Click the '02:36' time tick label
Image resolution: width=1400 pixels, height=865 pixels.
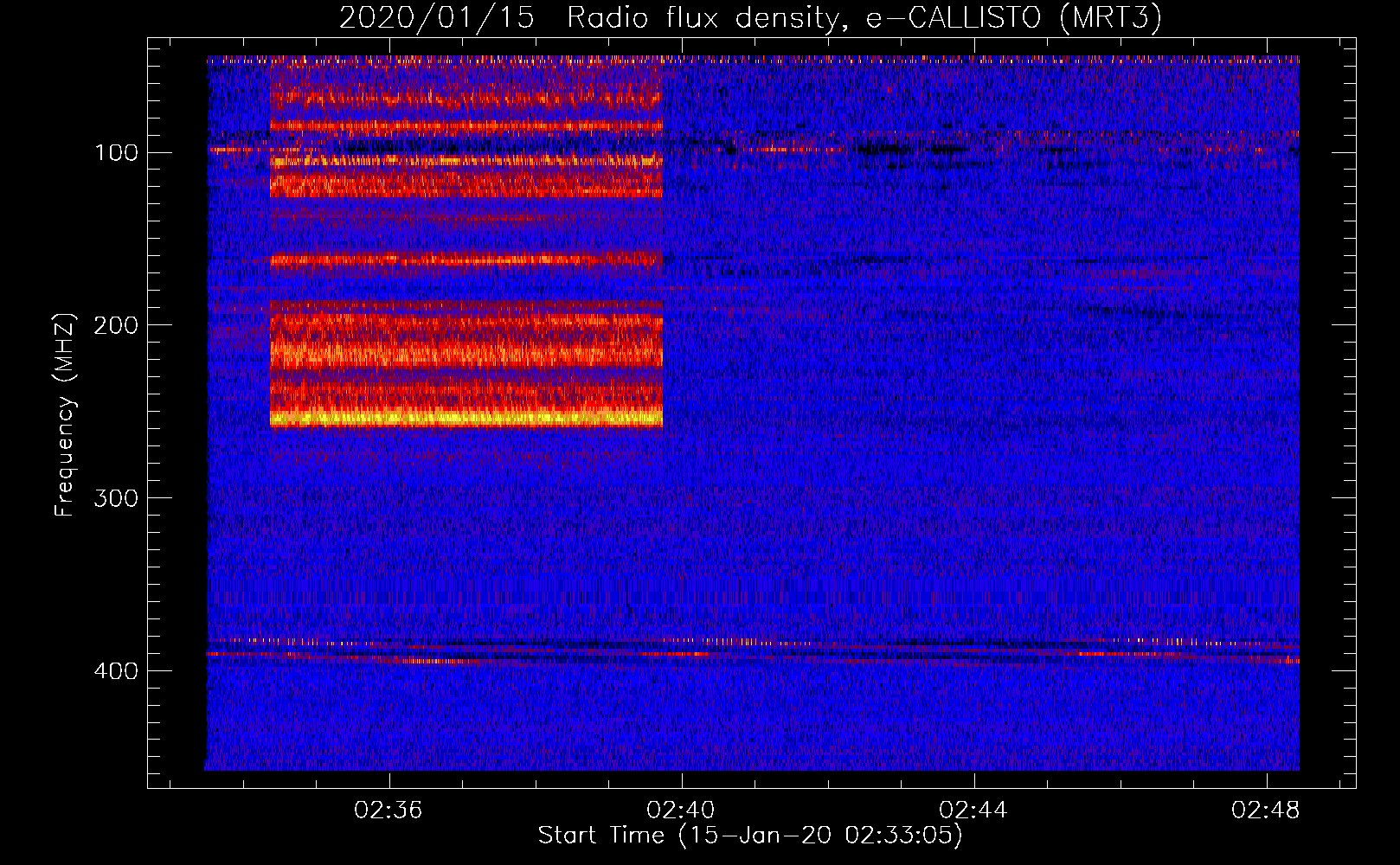click(x=389, y=811)
